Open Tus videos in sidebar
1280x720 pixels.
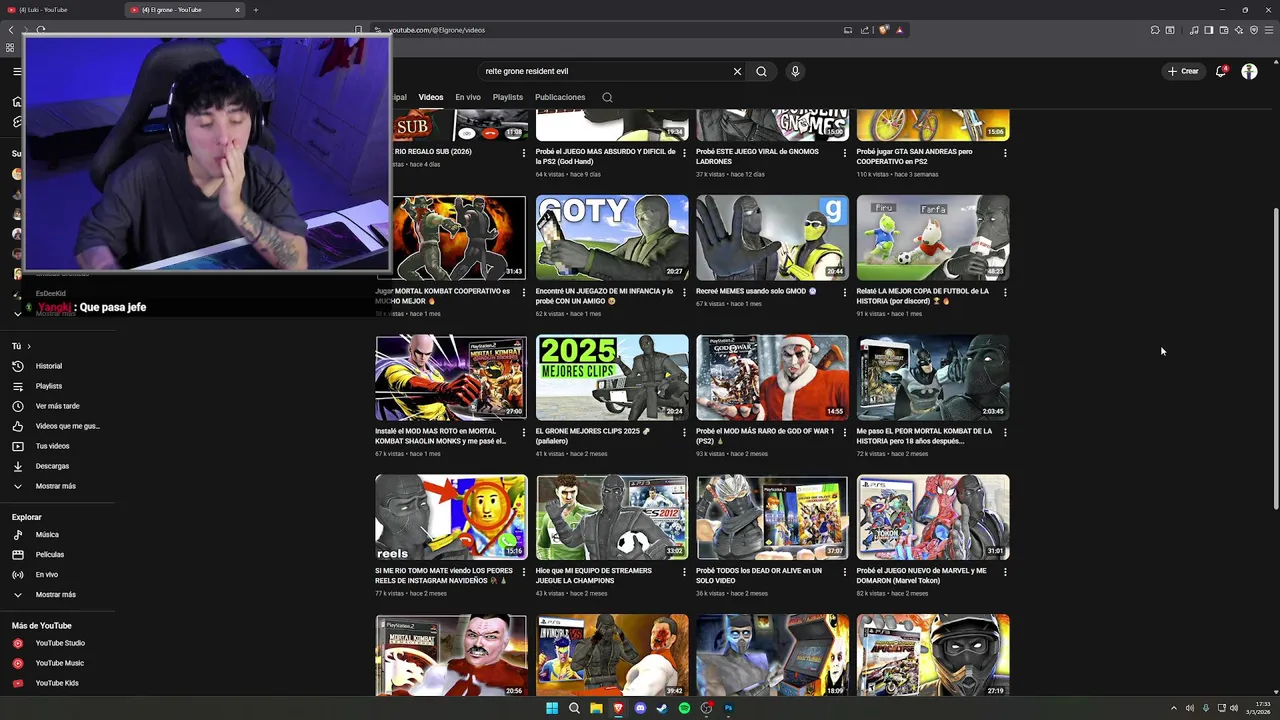(x=52, y=446)
